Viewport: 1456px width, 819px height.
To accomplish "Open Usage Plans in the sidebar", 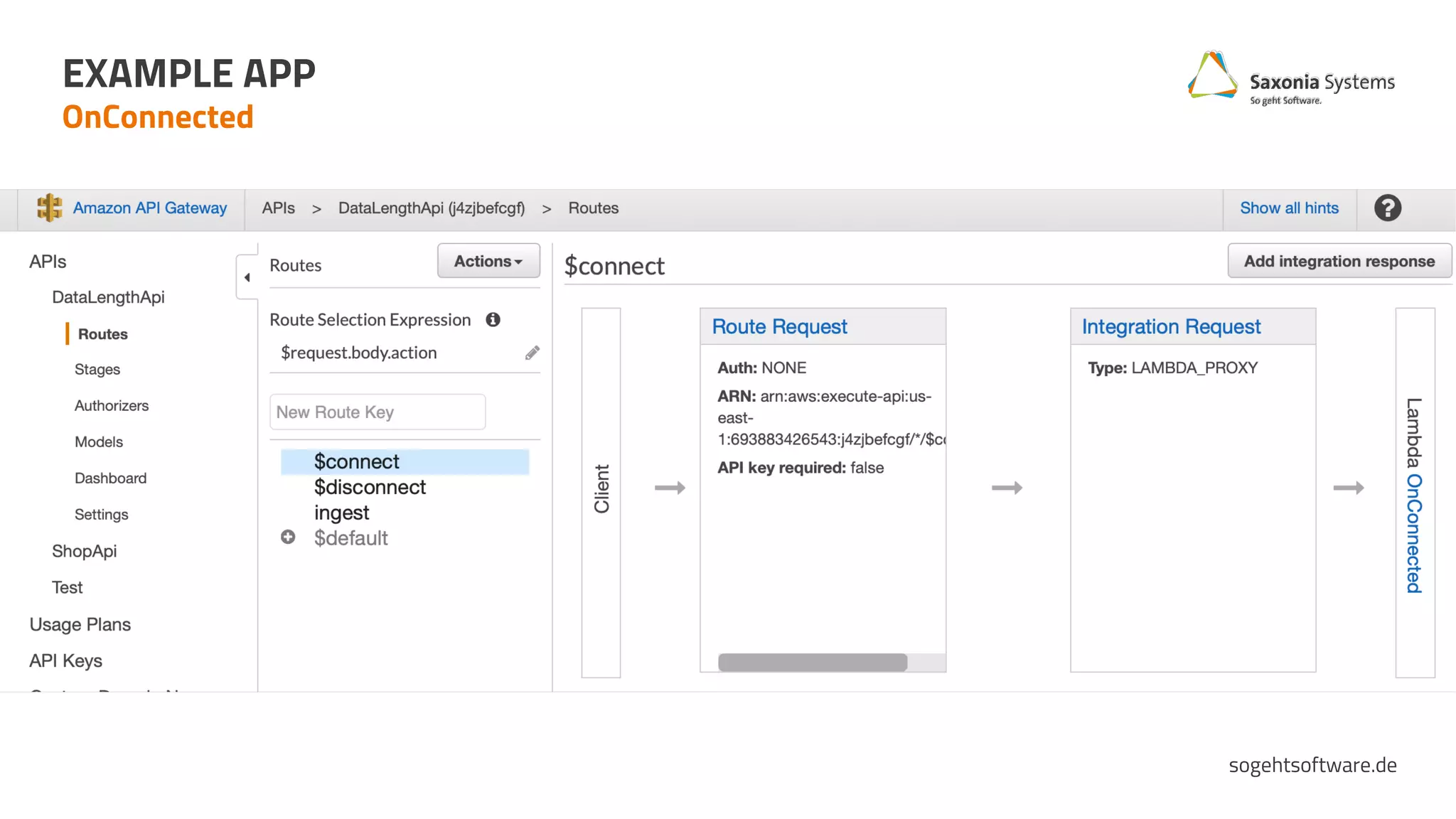I will [80, 624].
